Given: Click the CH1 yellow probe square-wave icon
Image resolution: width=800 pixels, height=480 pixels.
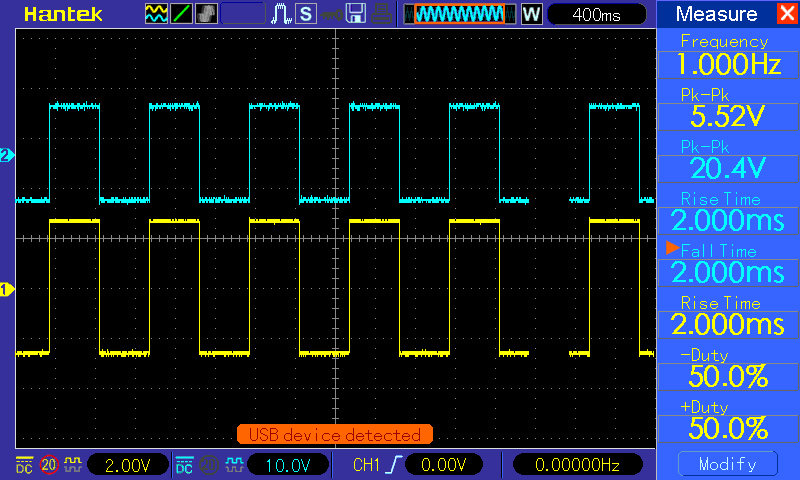Looking at the screenshot, I should click(x=73, y=465).
